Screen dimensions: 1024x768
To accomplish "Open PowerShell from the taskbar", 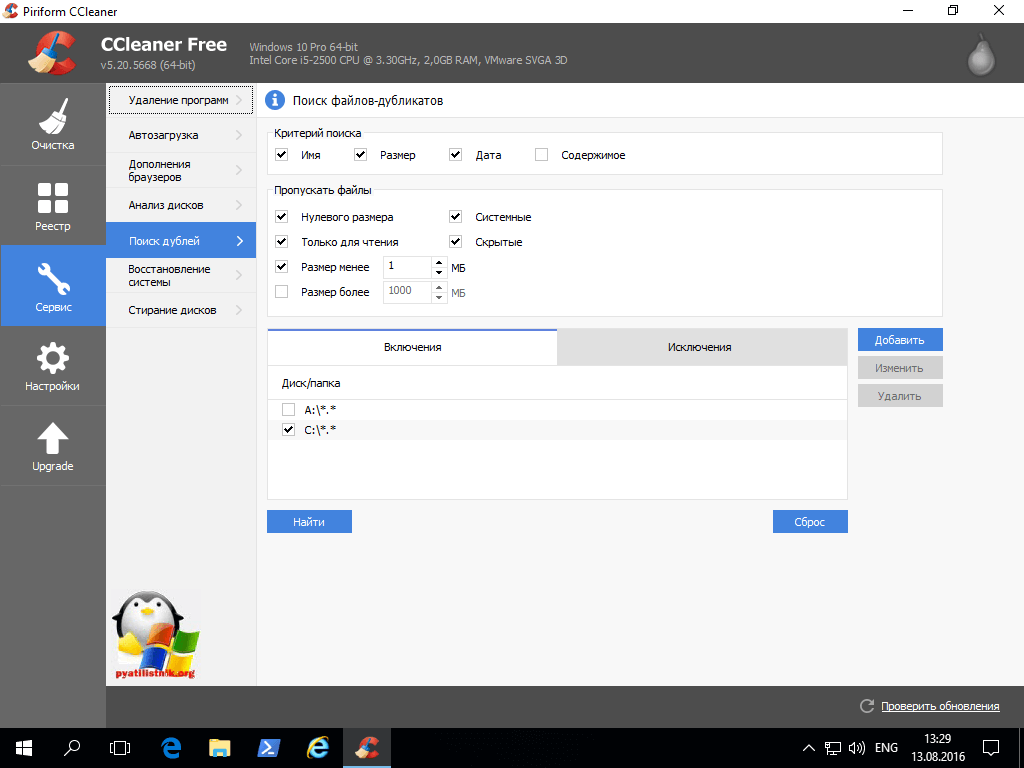I will pos(269,747).
